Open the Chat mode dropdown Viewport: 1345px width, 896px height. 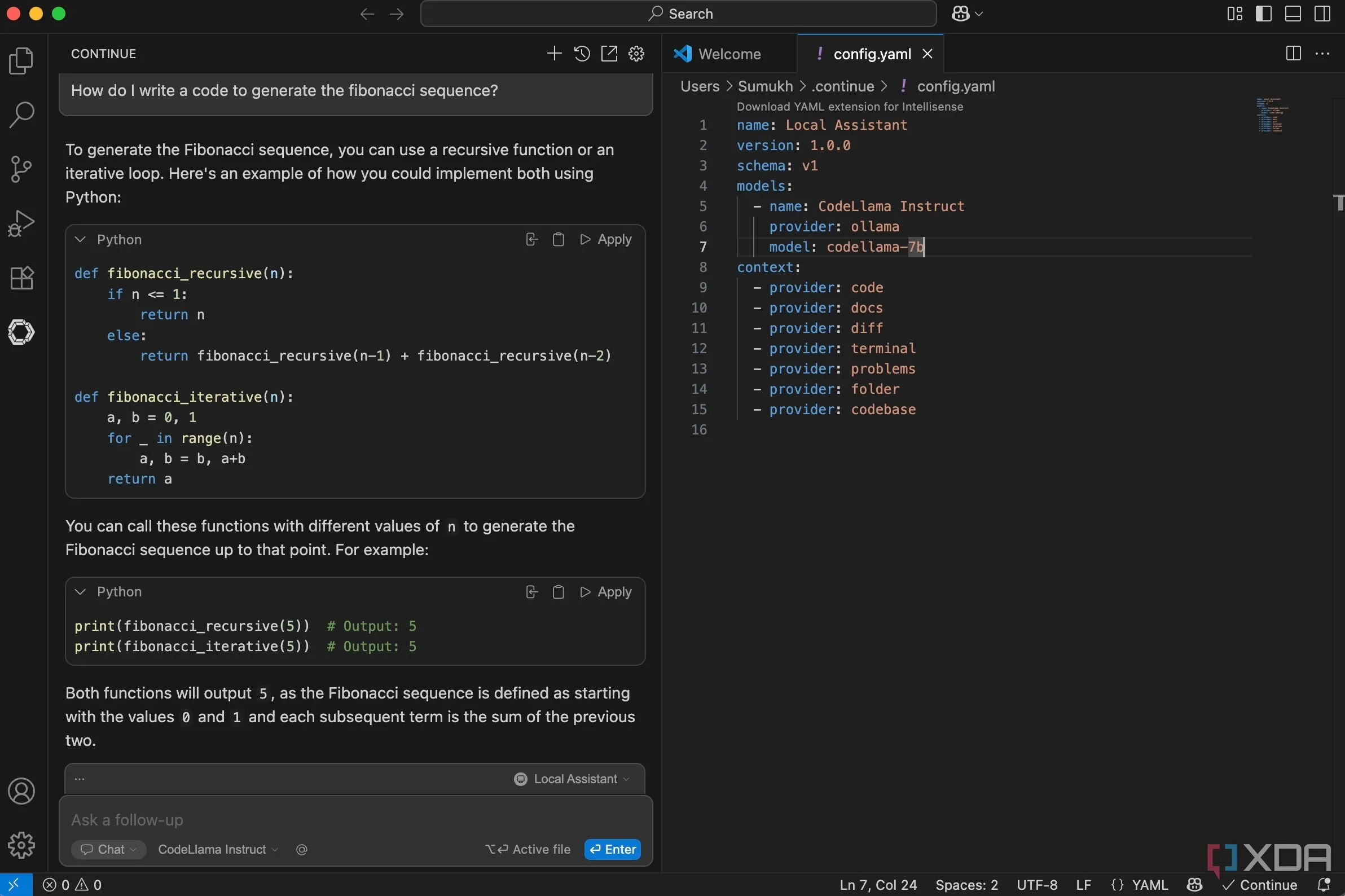(x=108, y=850)
